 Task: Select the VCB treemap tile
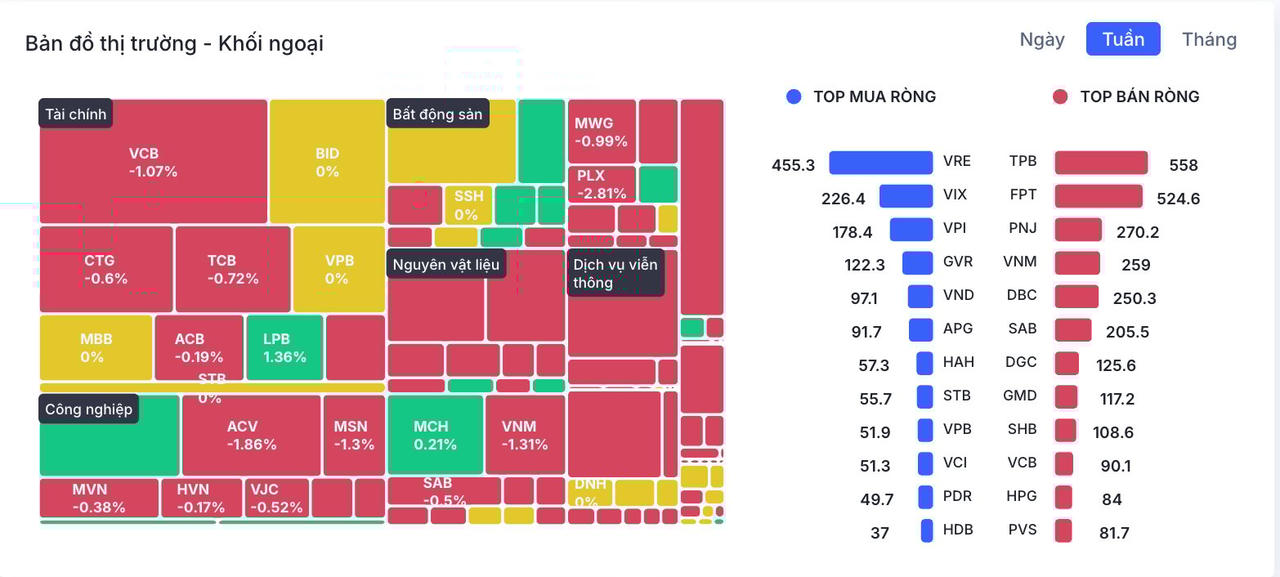pyautogui.click(x=153, y=162)
